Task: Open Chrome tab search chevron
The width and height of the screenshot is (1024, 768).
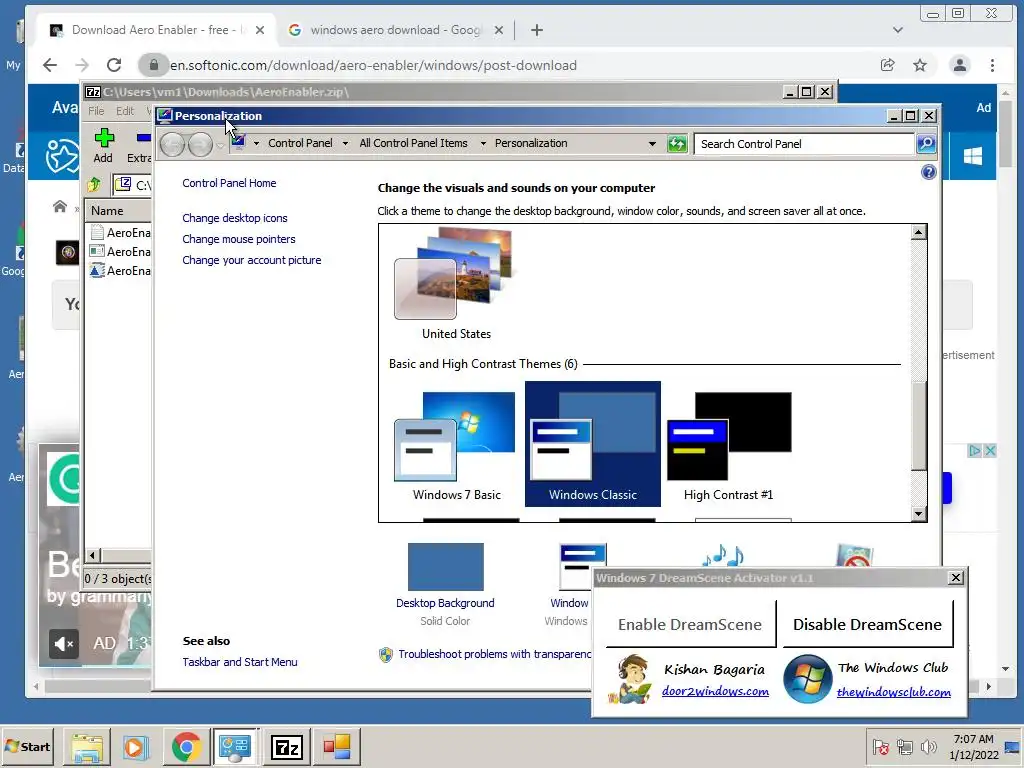Action: 898,30
